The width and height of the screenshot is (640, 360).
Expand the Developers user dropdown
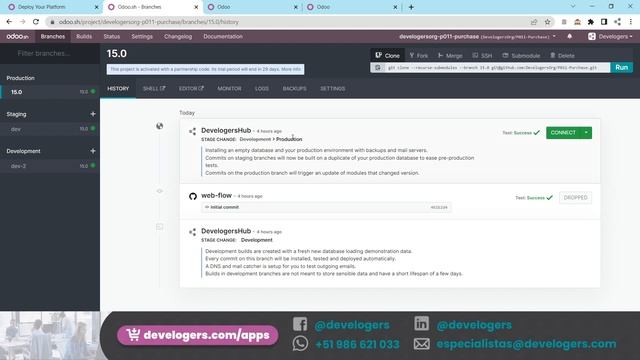coord(610,36)
